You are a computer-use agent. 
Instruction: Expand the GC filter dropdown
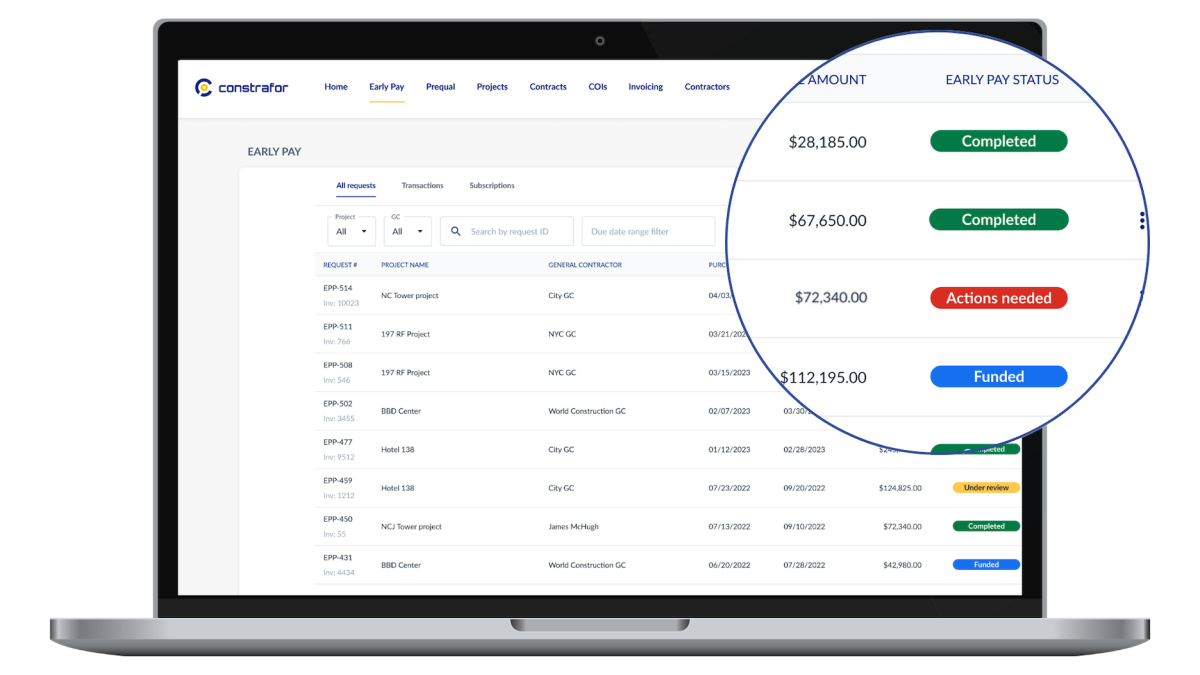pyautogui.click(x=407, y=231)
